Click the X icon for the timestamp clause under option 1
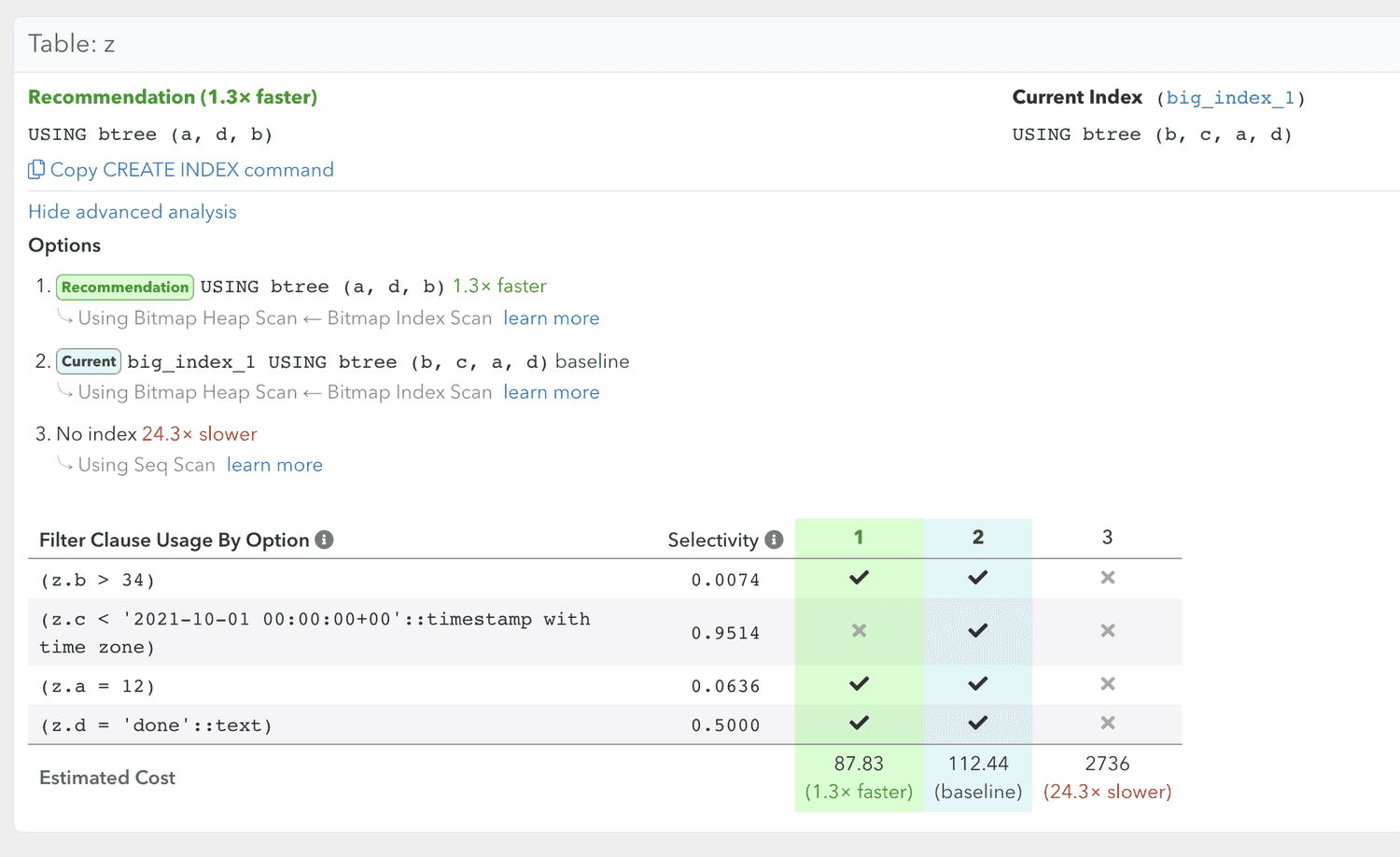Screen dimensions: 1400x857 tap(858, 631)
